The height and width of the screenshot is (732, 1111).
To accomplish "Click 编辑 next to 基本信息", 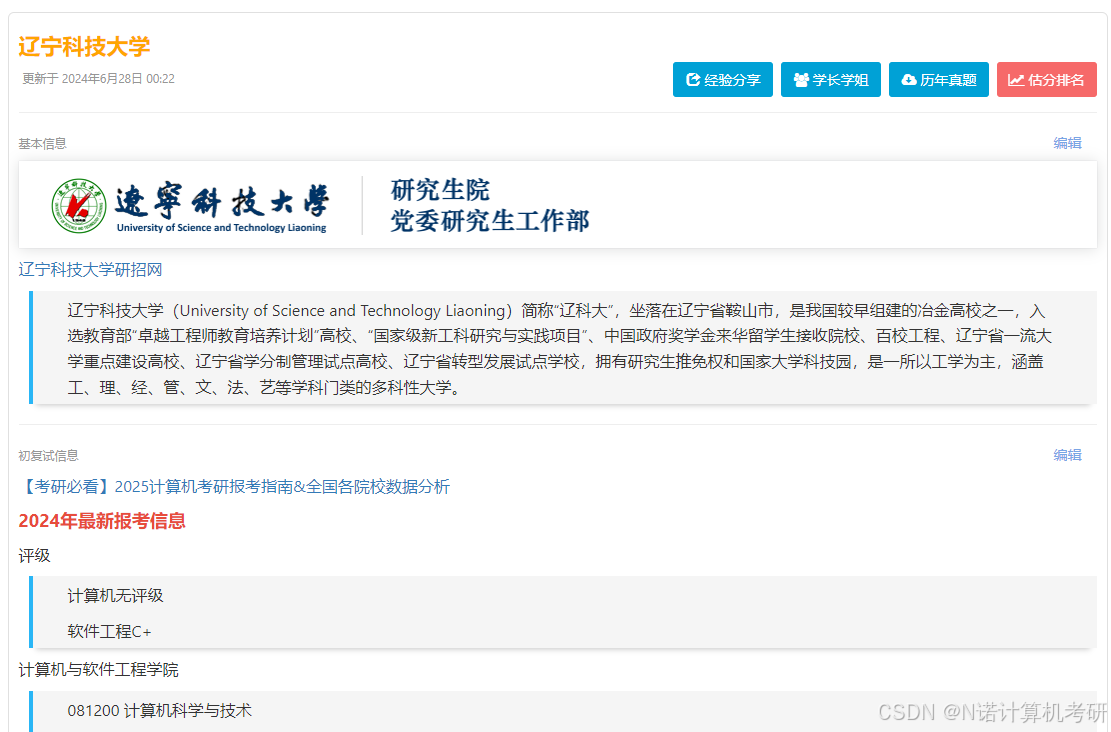I will [x=1067, y=143].
